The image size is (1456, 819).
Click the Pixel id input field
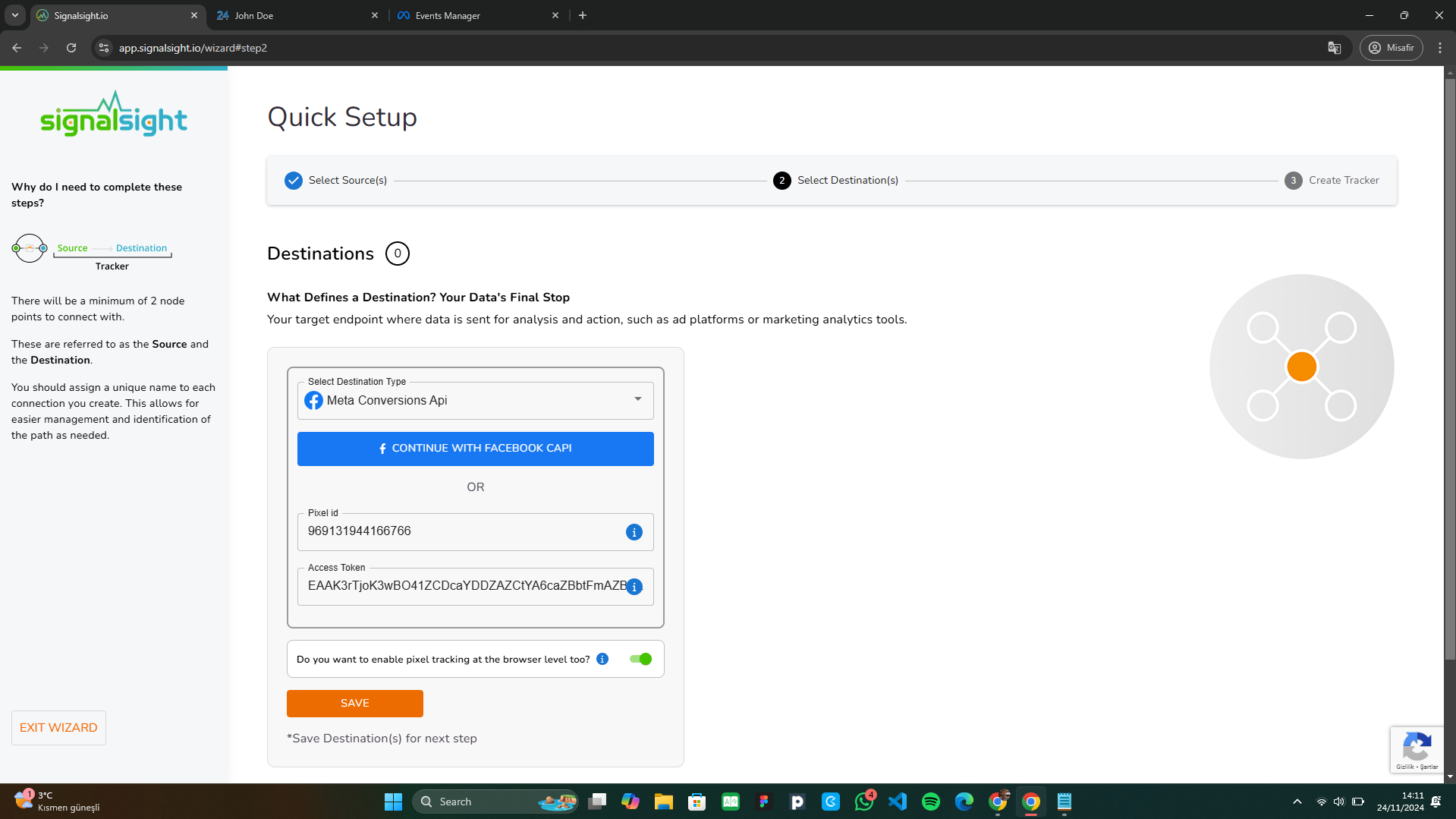pos(461,531)
